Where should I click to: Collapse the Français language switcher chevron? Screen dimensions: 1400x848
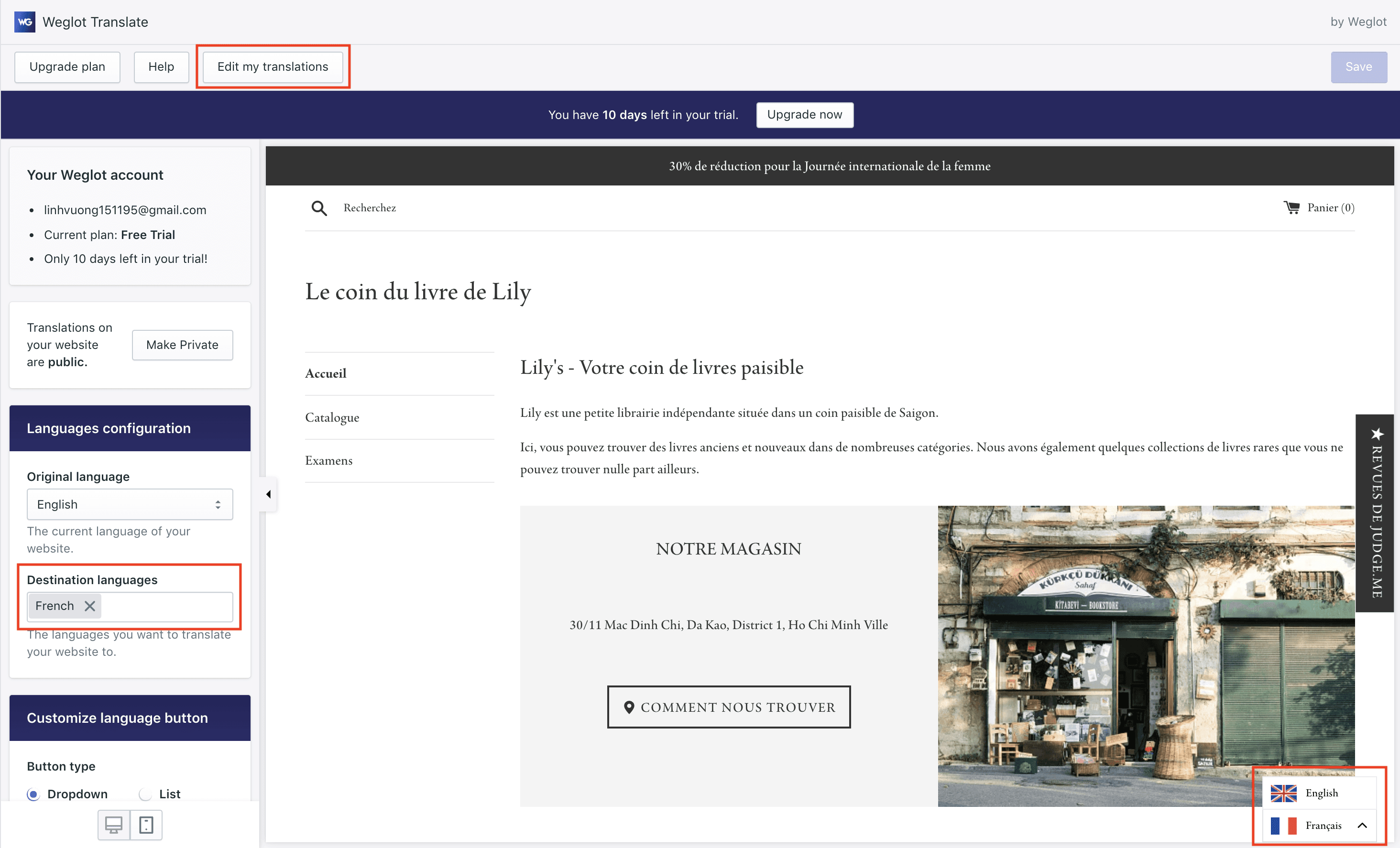pos(1362,825)
